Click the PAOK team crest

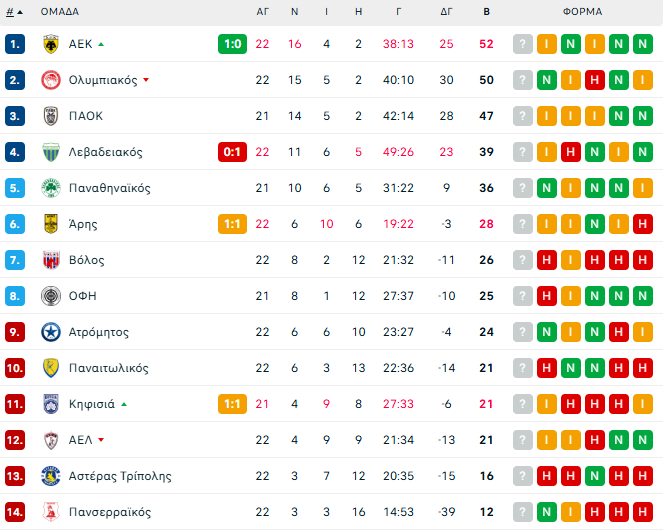(50, 116)
